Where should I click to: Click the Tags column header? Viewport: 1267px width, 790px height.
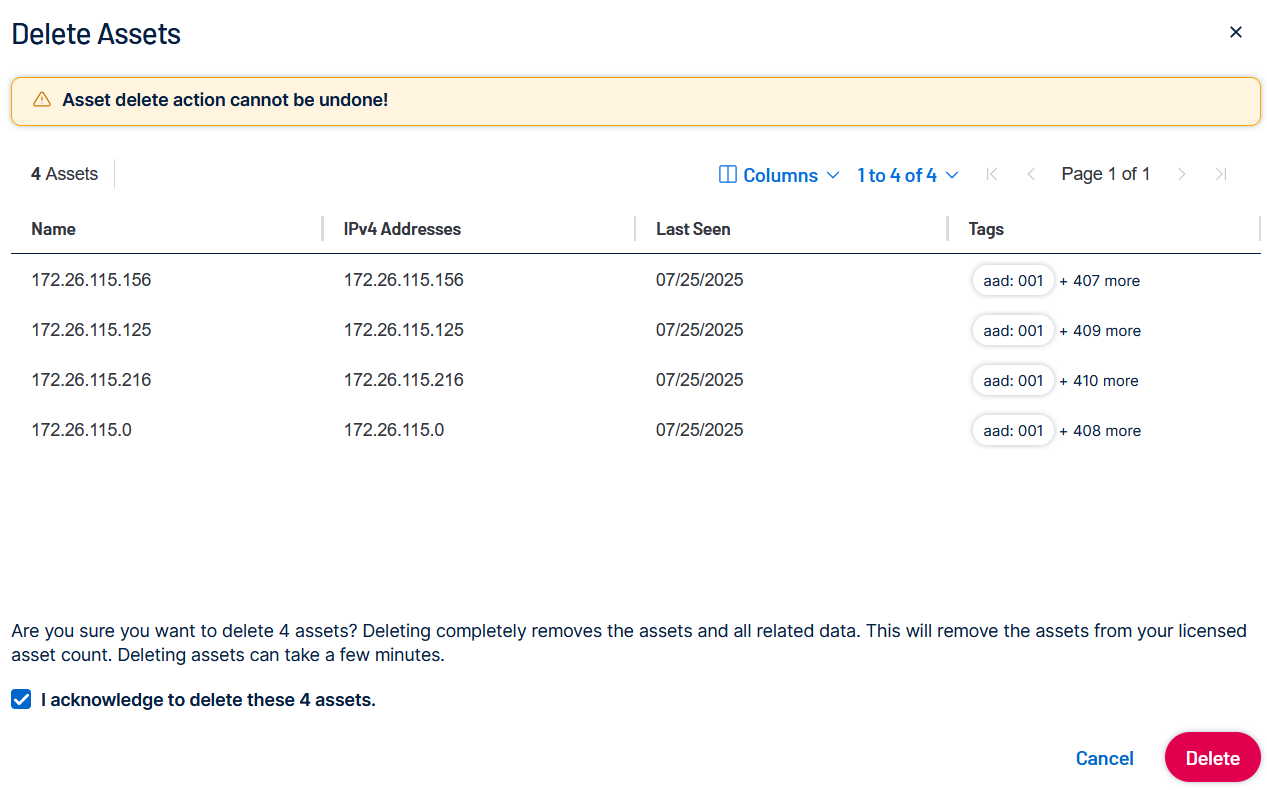click(986, 229)
